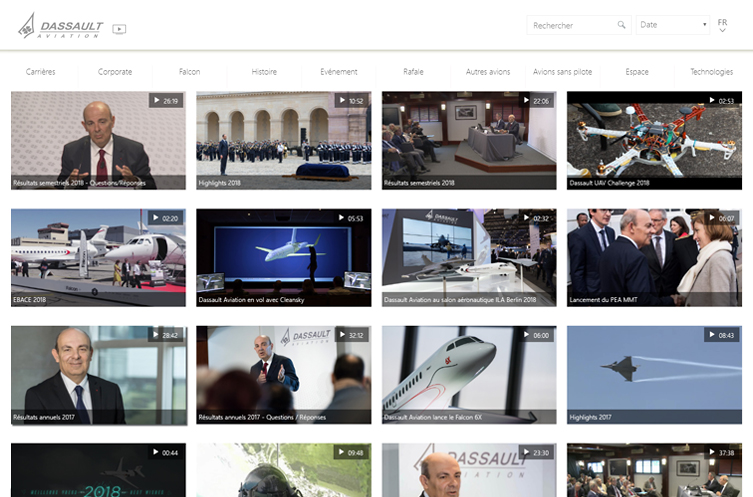Open the Evénement category tab
The width and height of the screenshot is (753, 497).
click(x=339, y=72)
